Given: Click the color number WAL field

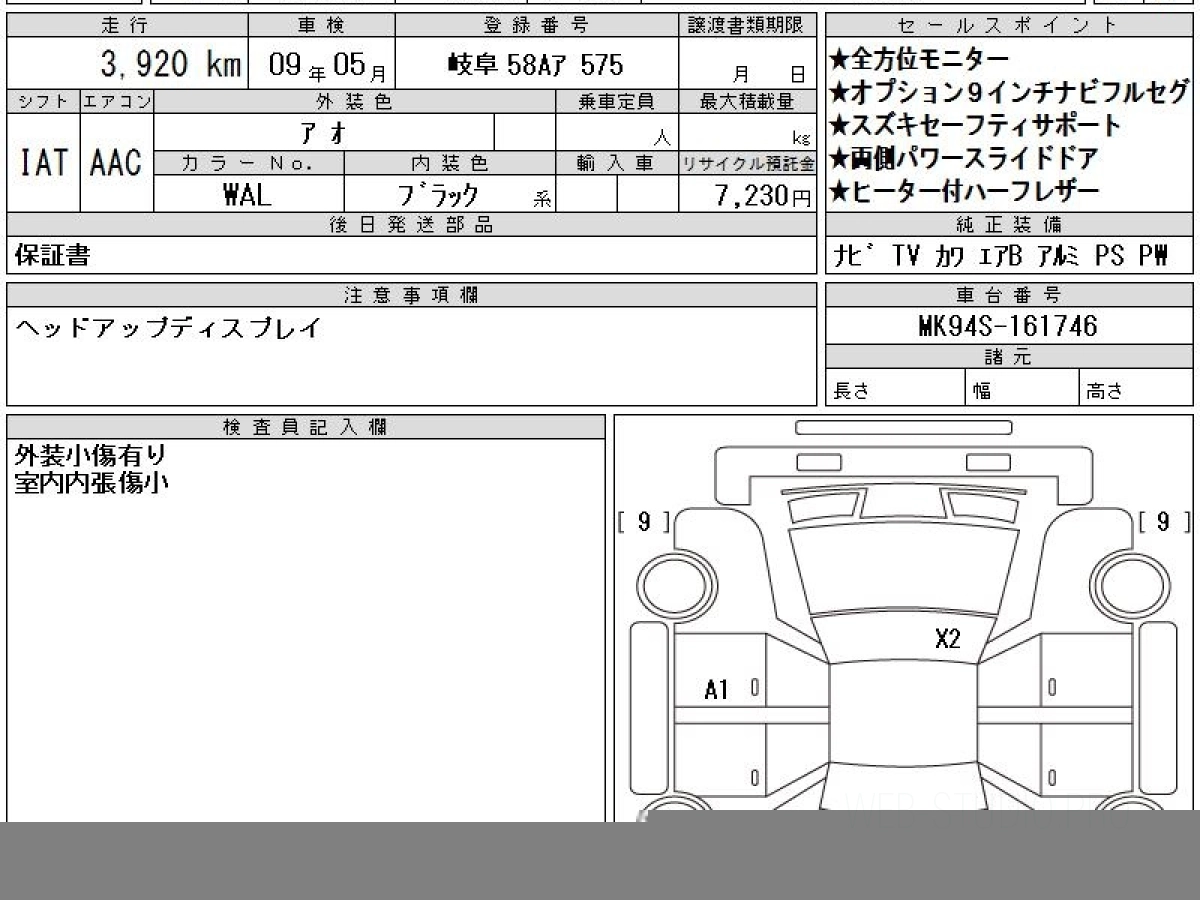Looking at the screenshot, I should (248, 195).
